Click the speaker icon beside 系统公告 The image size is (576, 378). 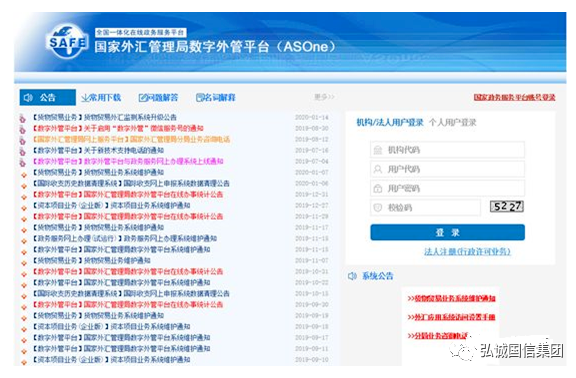click(x=352, y=276)
